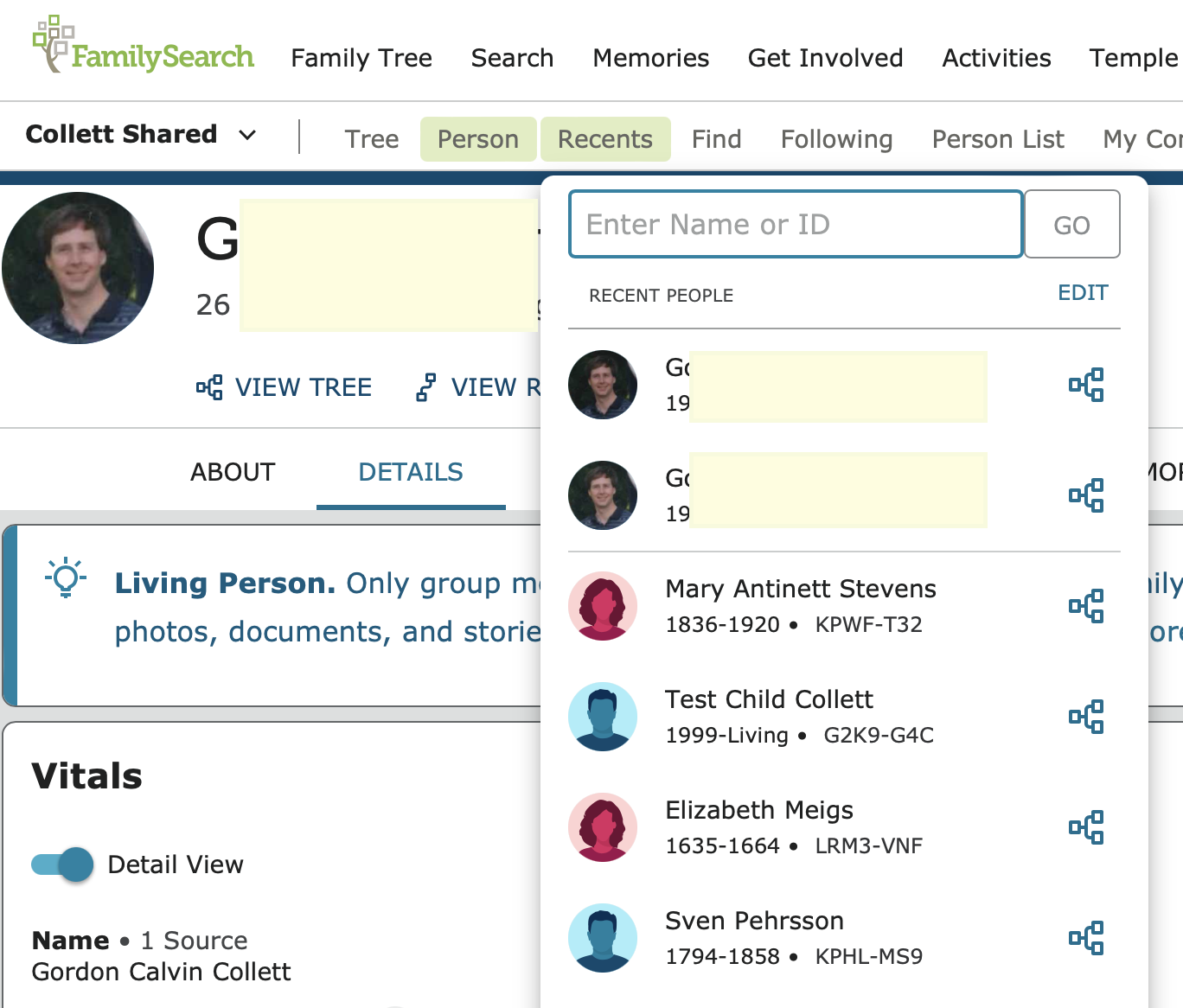The image size is (1183, 1008).
Task: Click the Test Child Collett avatar
Action: (x=603, y=717)
